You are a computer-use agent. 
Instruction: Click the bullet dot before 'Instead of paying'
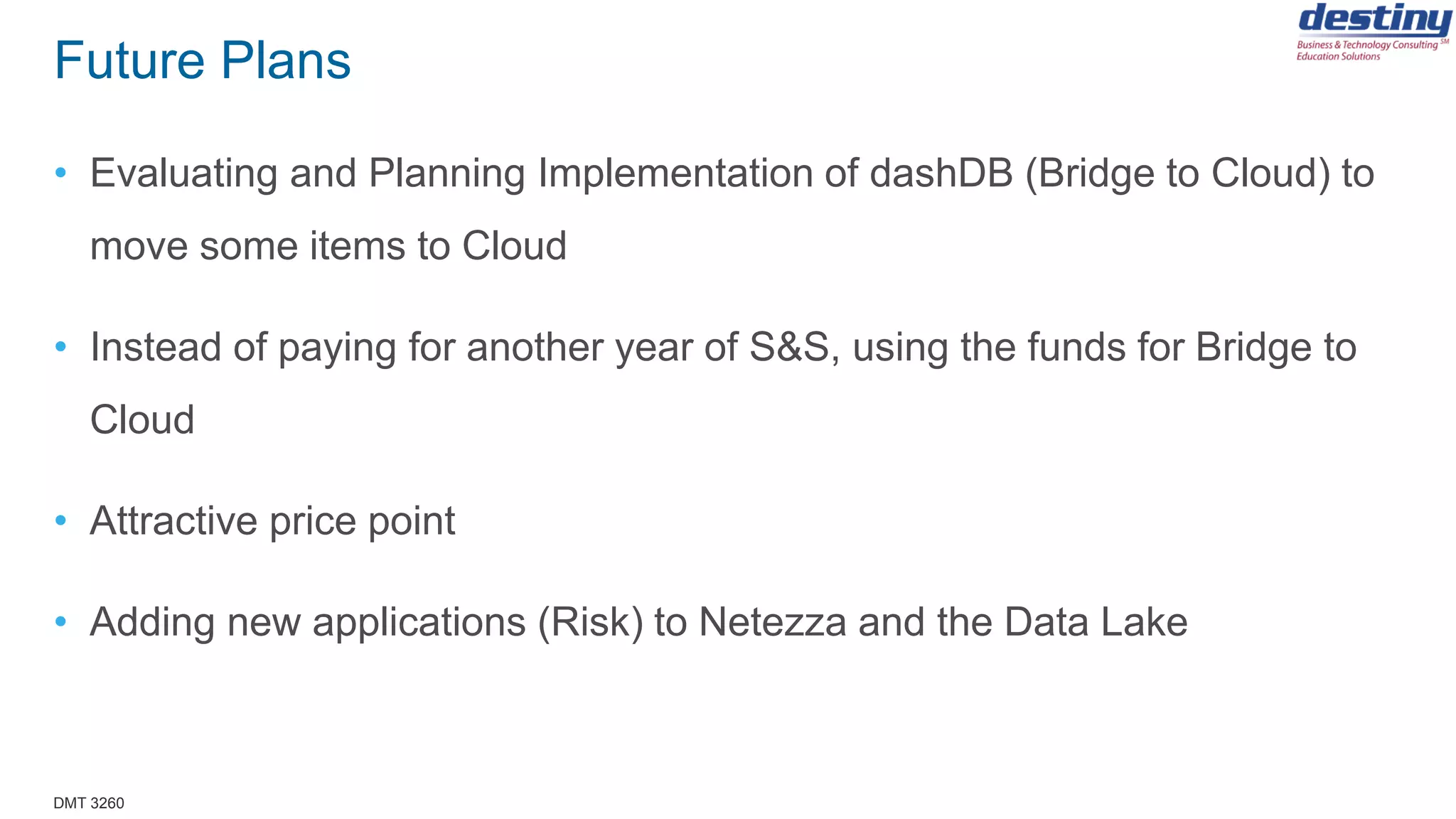60,346
